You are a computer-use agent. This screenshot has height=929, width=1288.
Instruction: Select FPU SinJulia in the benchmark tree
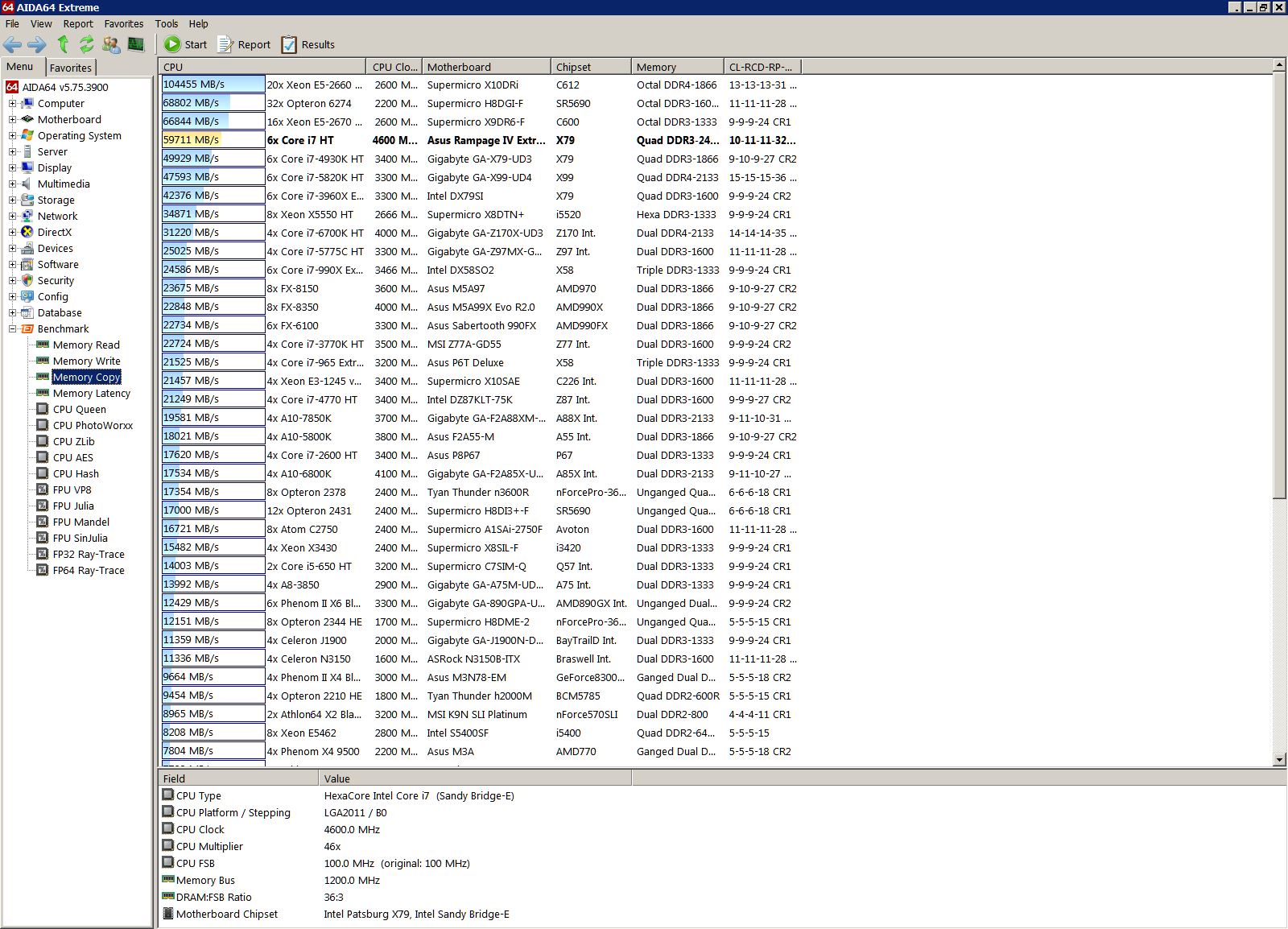point(80,538)
